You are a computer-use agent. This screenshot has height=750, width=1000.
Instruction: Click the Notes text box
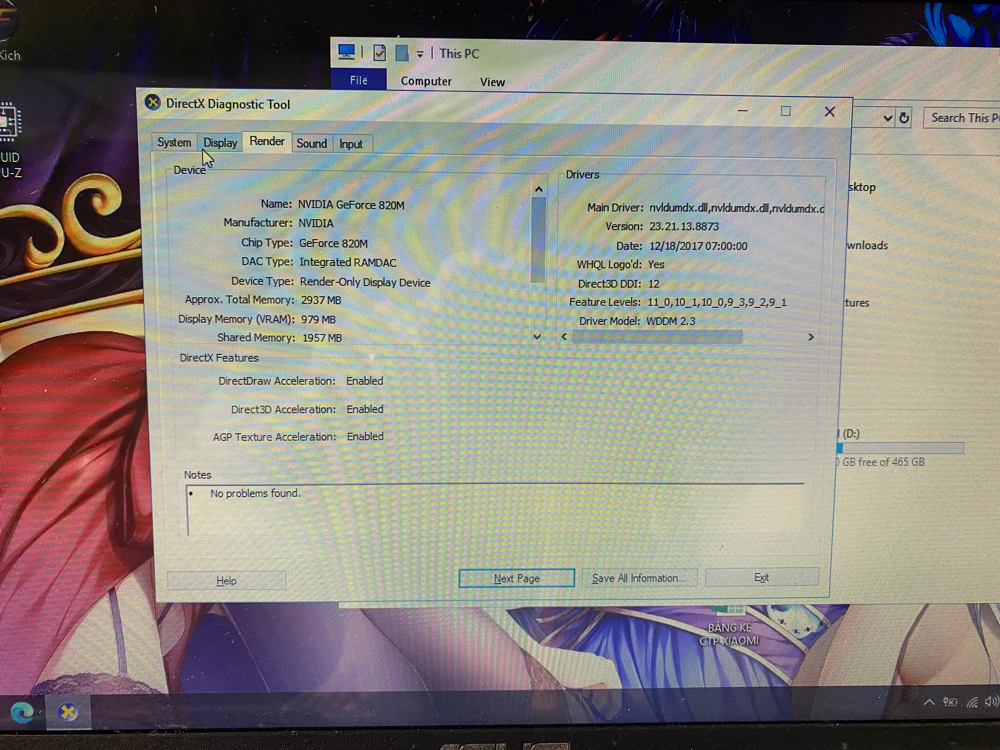pyautogui.click(x=496, y=510)
